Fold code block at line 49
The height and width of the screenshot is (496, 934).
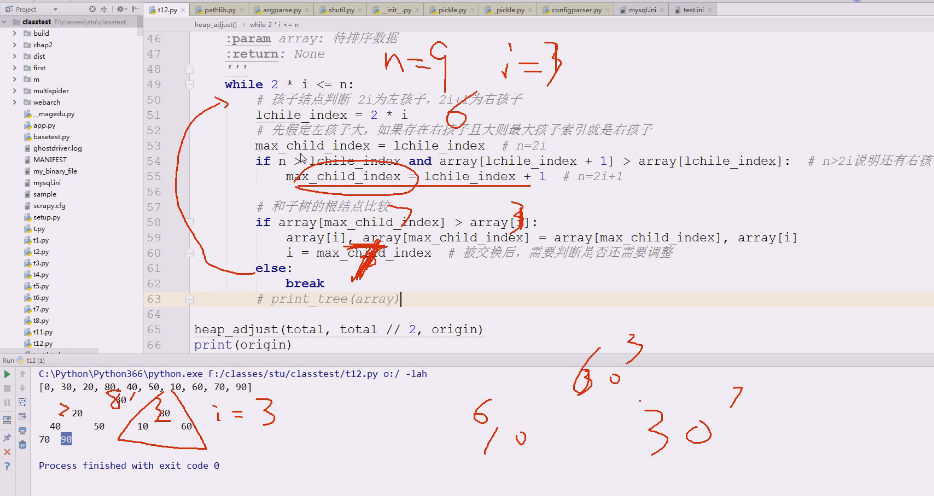click(189, 85)
